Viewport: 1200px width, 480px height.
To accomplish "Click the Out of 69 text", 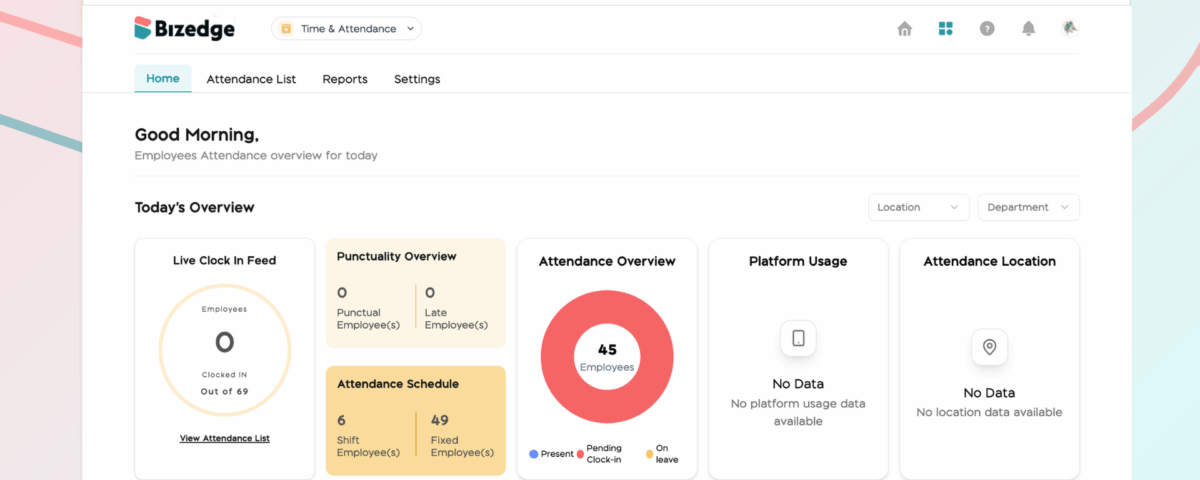I will click(224, 391).
